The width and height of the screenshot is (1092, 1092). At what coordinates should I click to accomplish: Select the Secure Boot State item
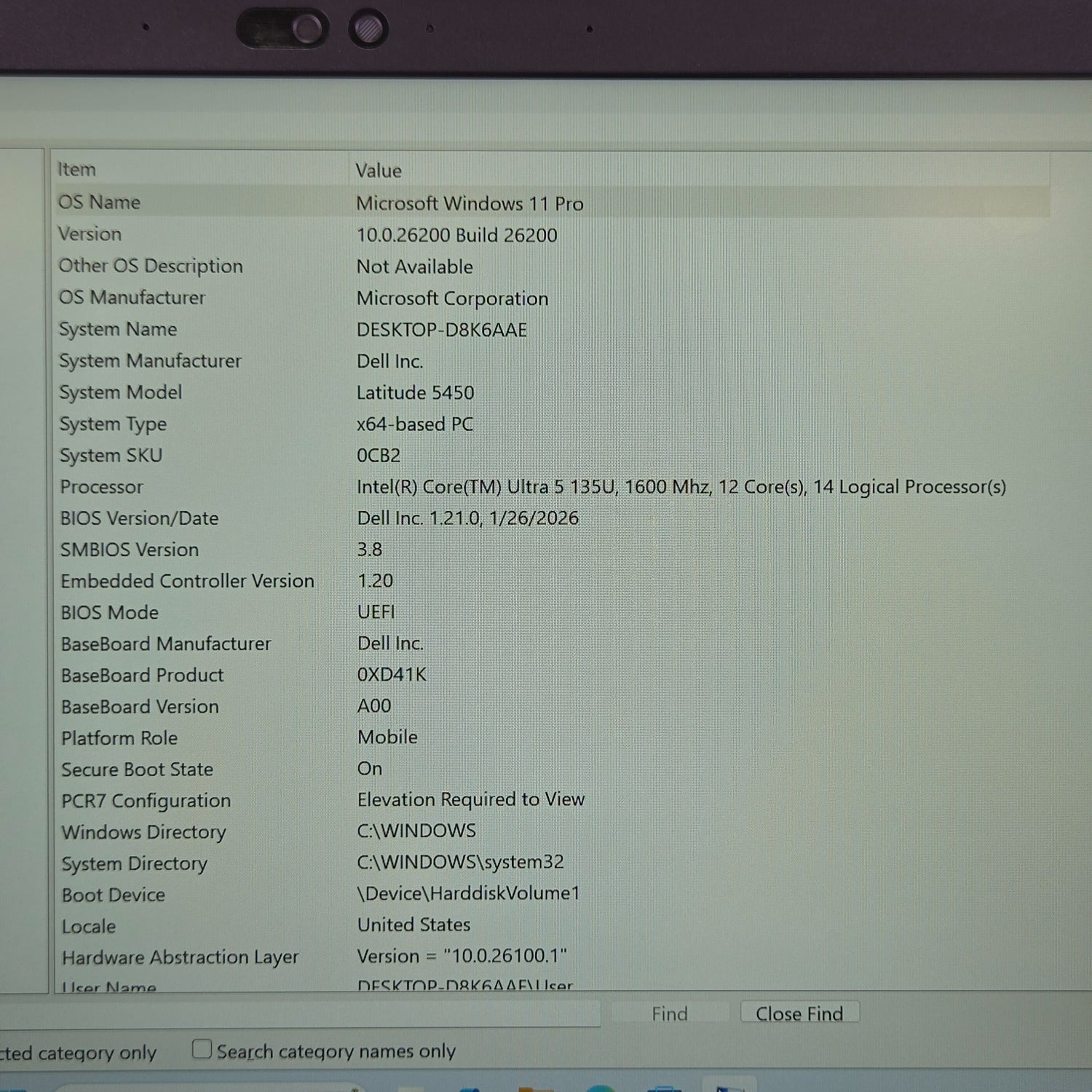click(138, 769)
